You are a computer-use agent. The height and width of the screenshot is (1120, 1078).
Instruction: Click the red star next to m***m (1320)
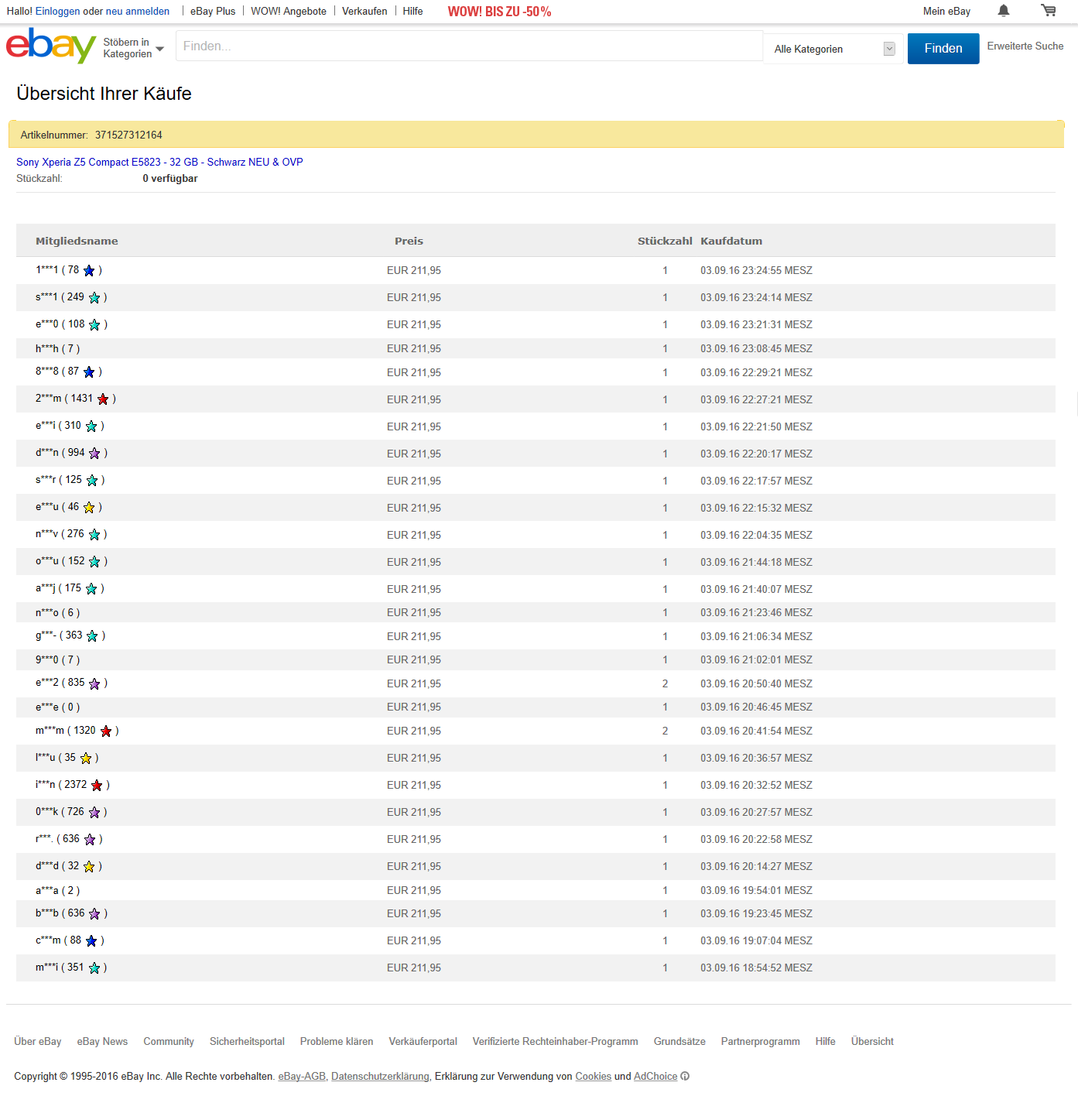tap(106, 731)
